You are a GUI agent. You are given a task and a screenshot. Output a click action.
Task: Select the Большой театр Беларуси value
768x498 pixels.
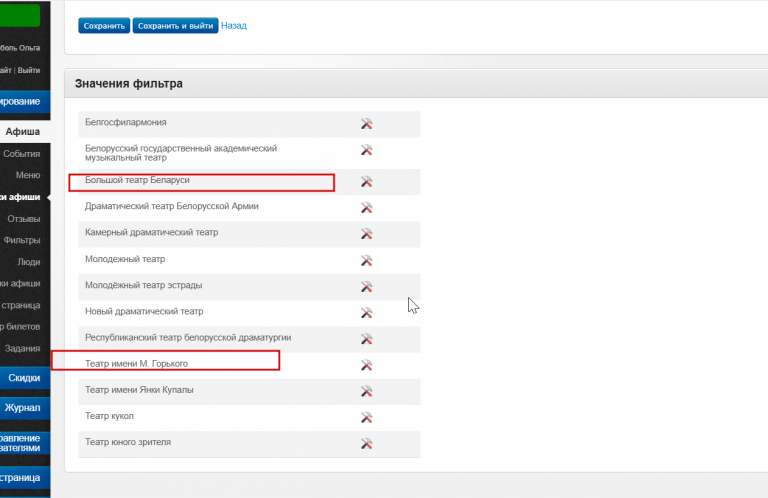tap(137, 180)
